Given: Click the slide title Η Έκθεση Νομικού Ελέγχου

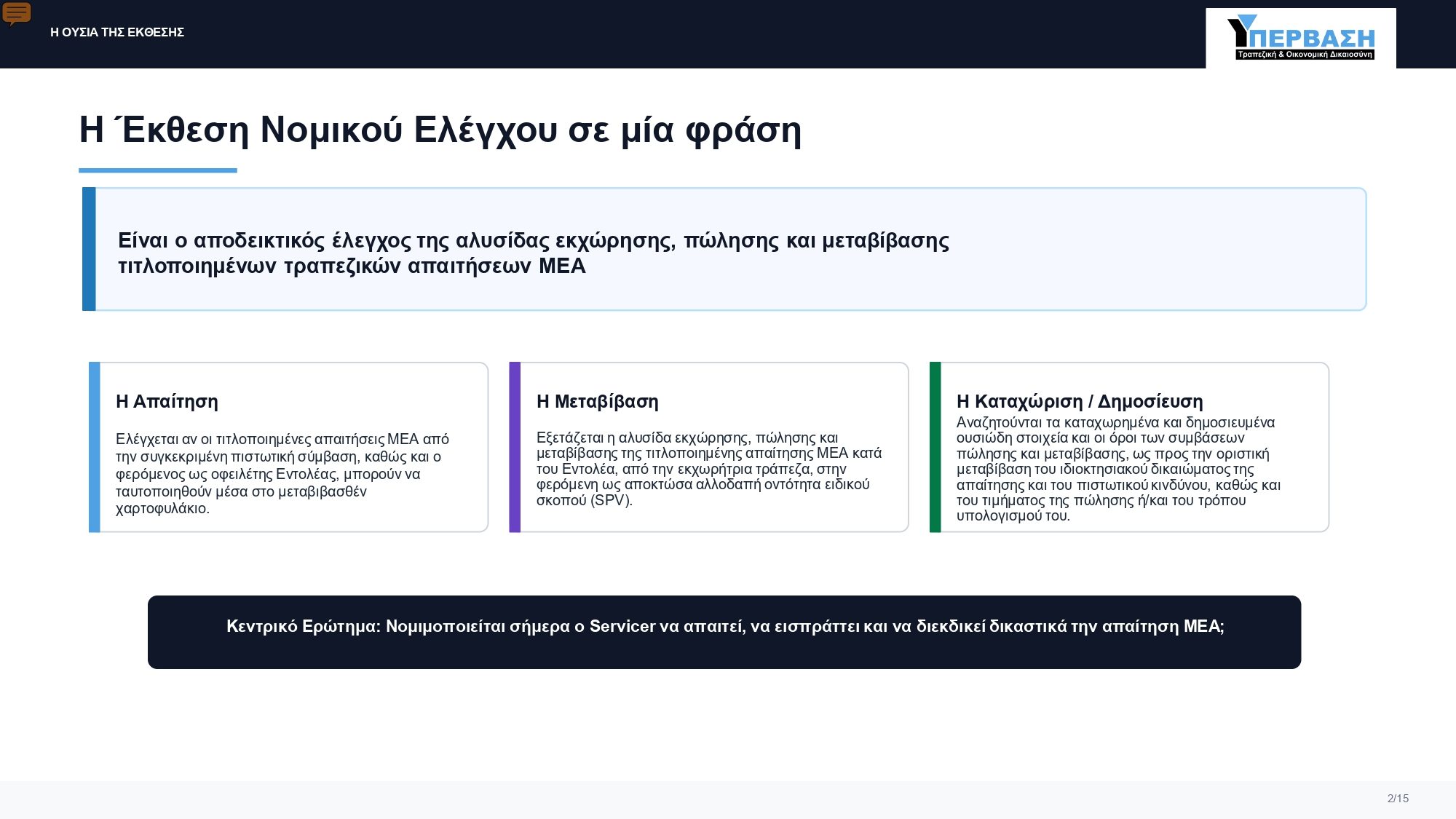Looking at the screenshot, I should click(x=440, y=130).
